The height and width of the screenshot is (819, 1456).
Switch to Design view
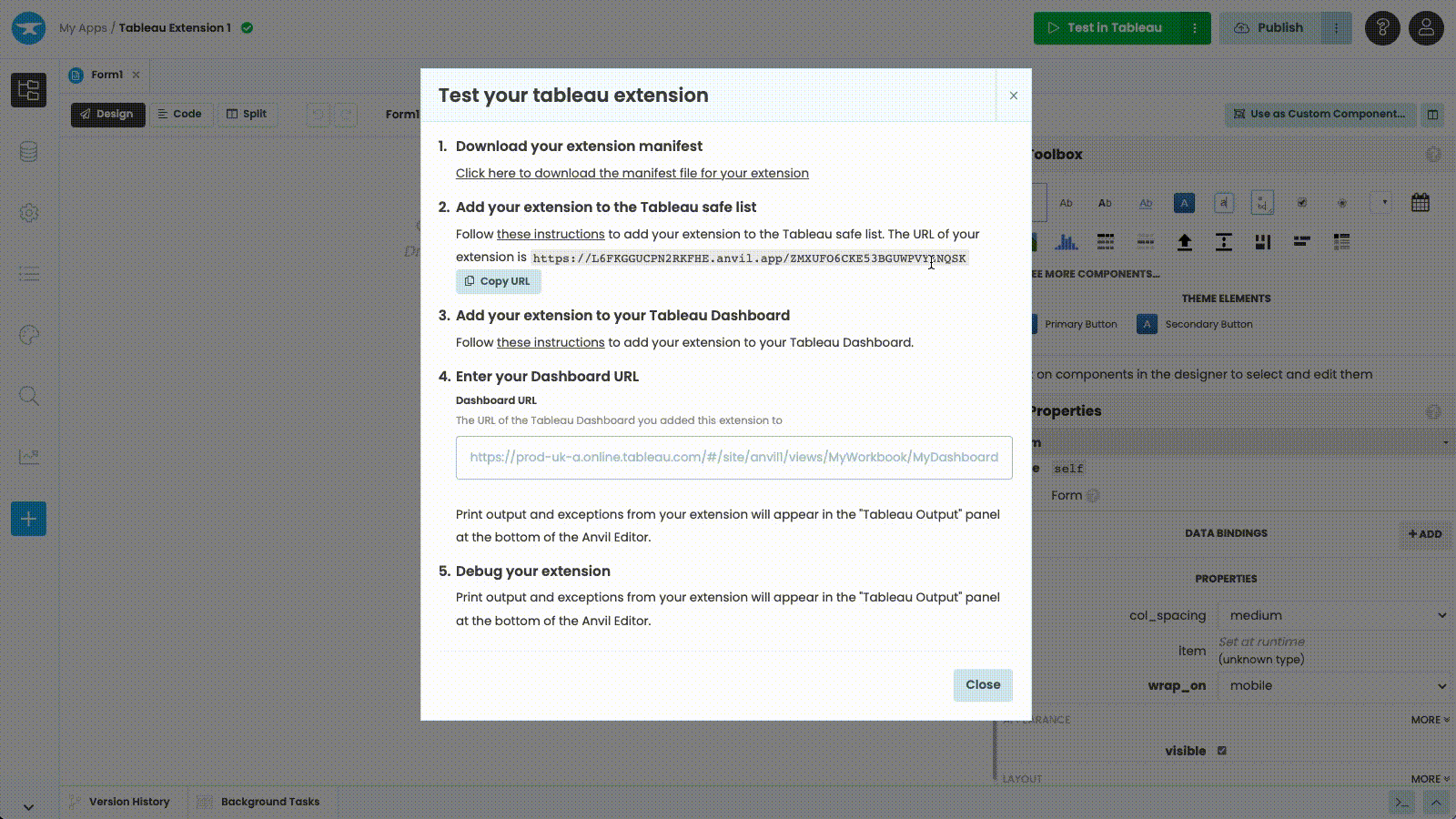click(x=107, y=114)
